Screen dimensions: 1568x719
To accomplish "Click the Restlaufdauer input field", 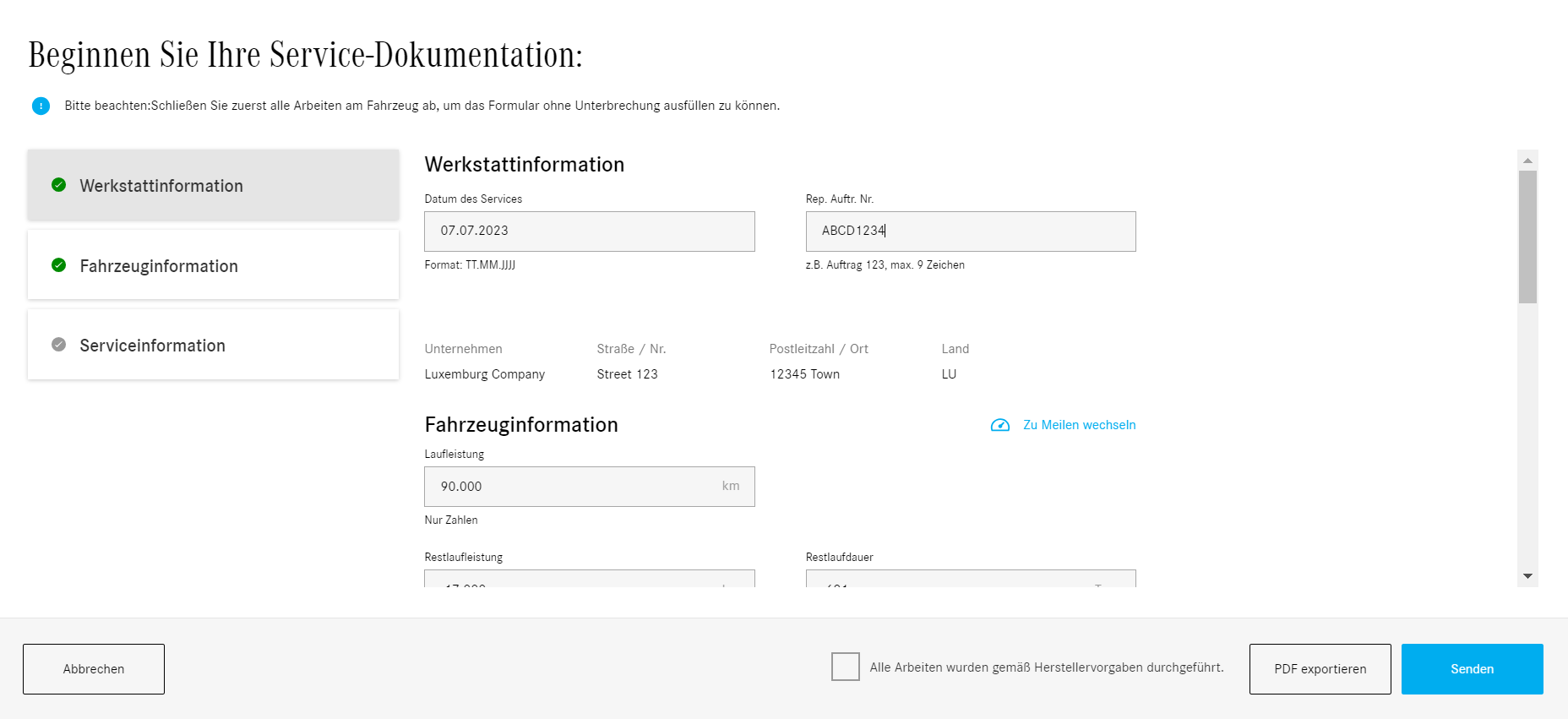I will pyautogui.click(x=971, y=579).
